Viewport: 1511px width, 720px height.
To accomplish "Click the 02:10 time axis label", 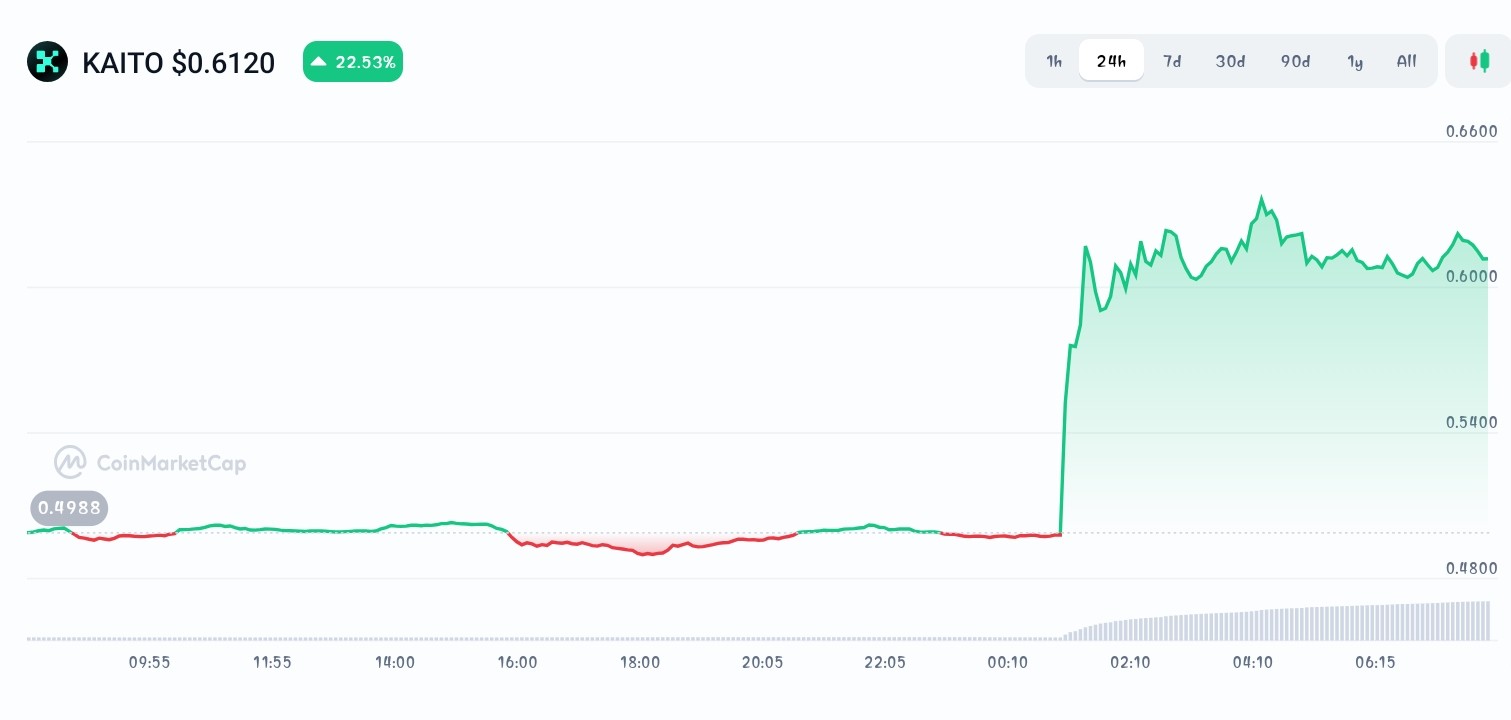I will pos(1130,662).
